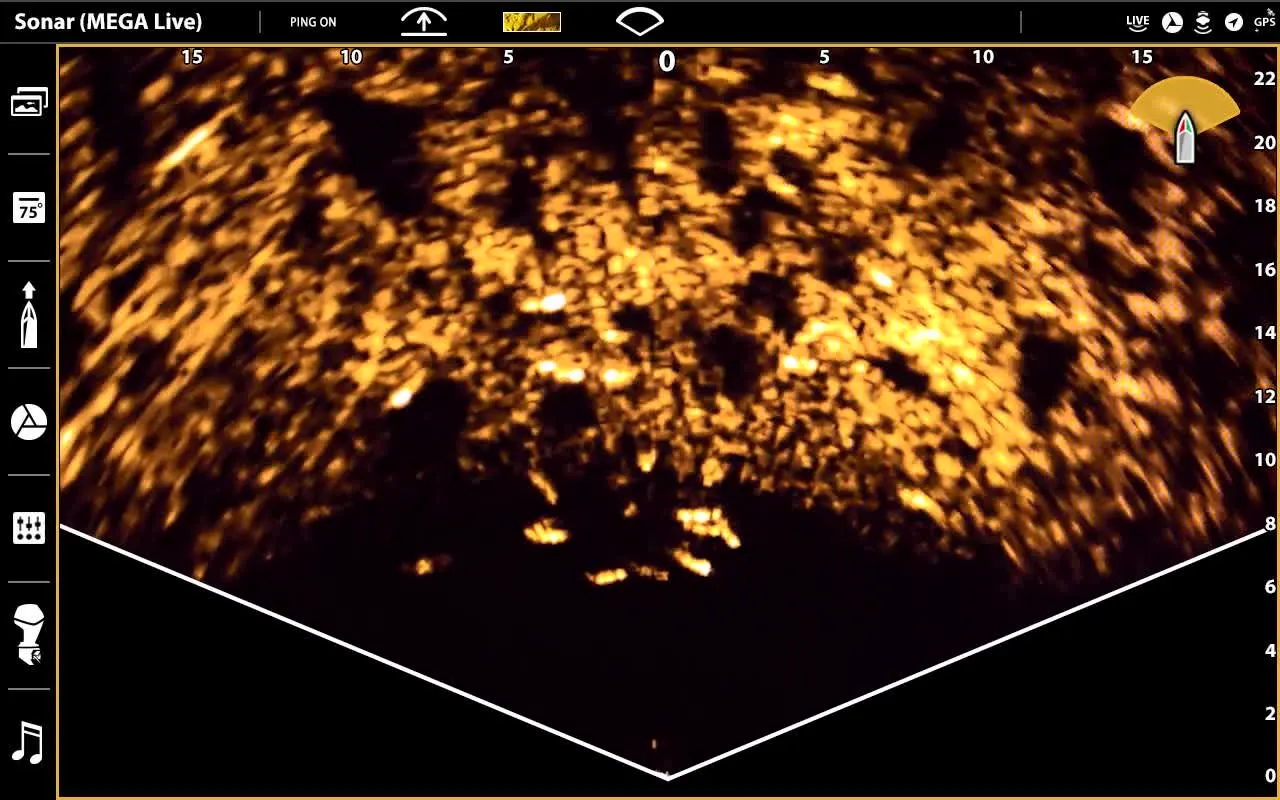Viewport: 1280px width, 800px height.
Task: Open the sonar adjustment sliders icon
Action: (29, 528)
